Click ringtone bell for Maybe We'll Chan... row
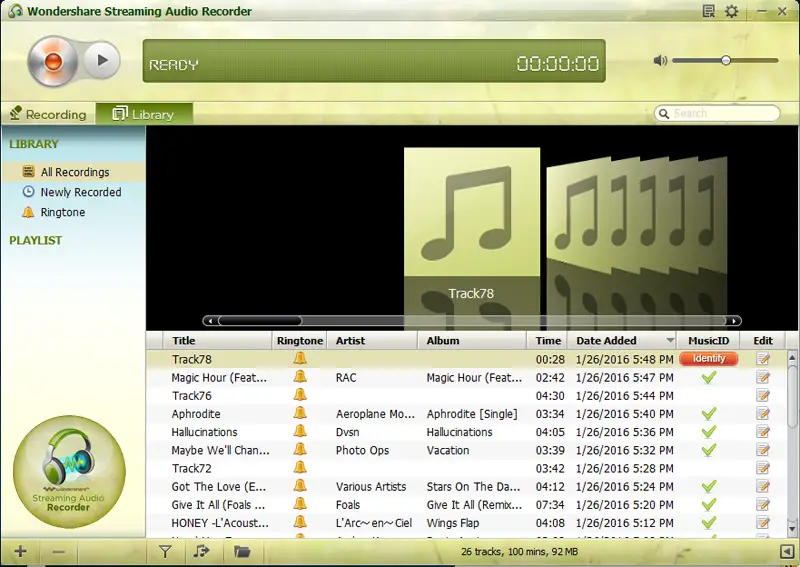Viewport: 800px width, 567px height. 300,449
